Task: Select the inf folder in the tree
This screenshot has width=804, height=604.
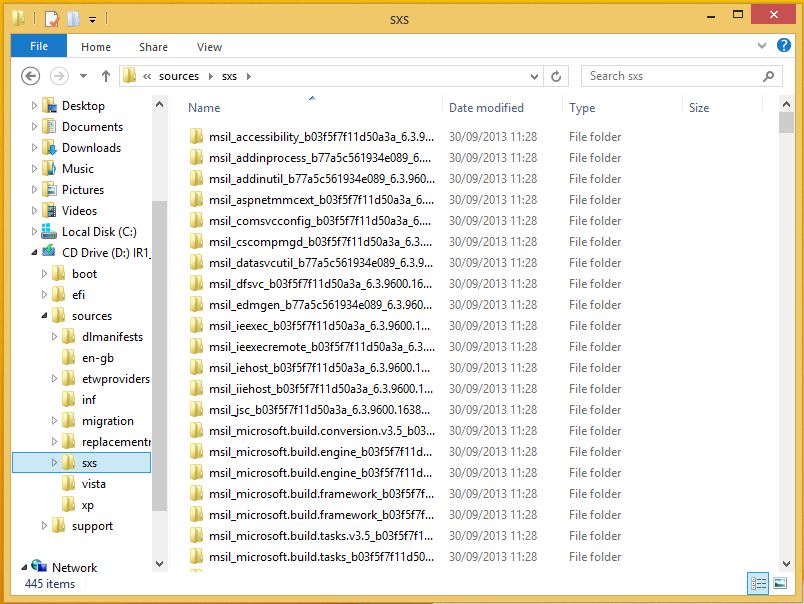Action: [x=89, y=400]
